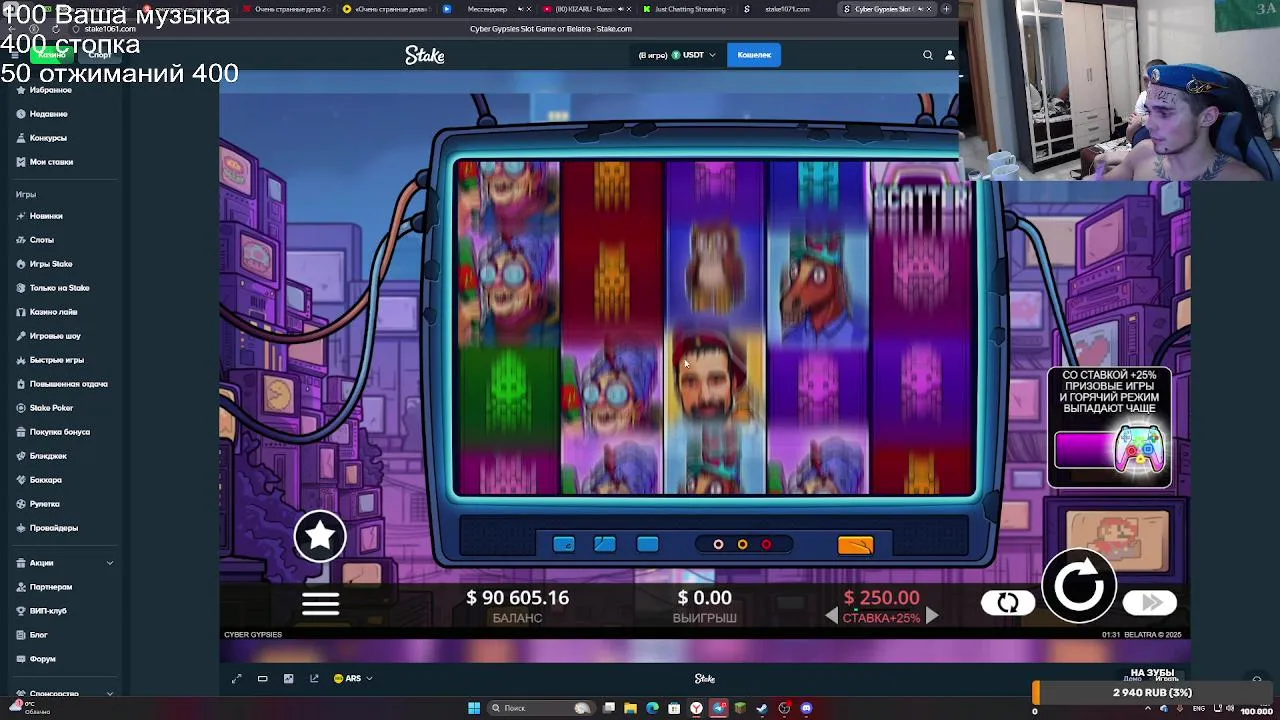
Task: Enable theater mode below the game
Action: click(262, 679)
